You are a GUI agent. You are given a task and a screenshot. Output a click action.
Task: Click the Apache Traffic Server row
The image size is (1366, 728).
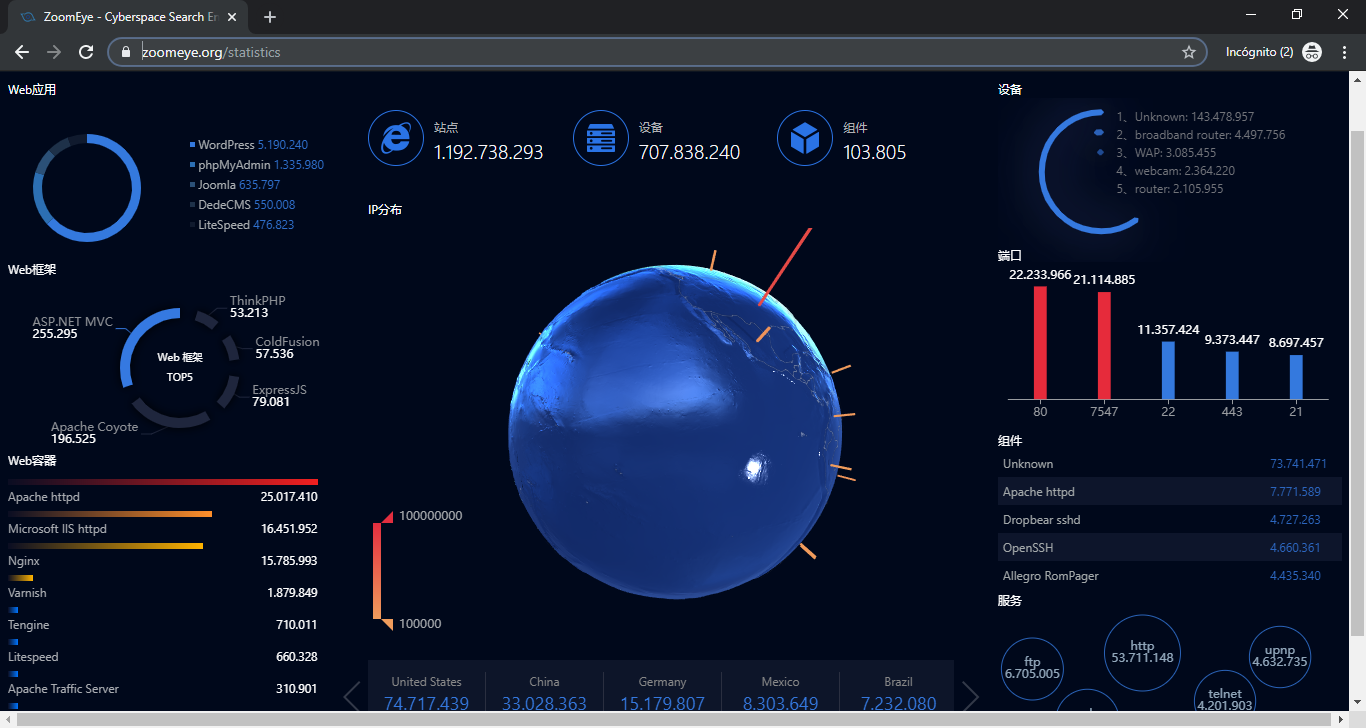coord(163,689)
